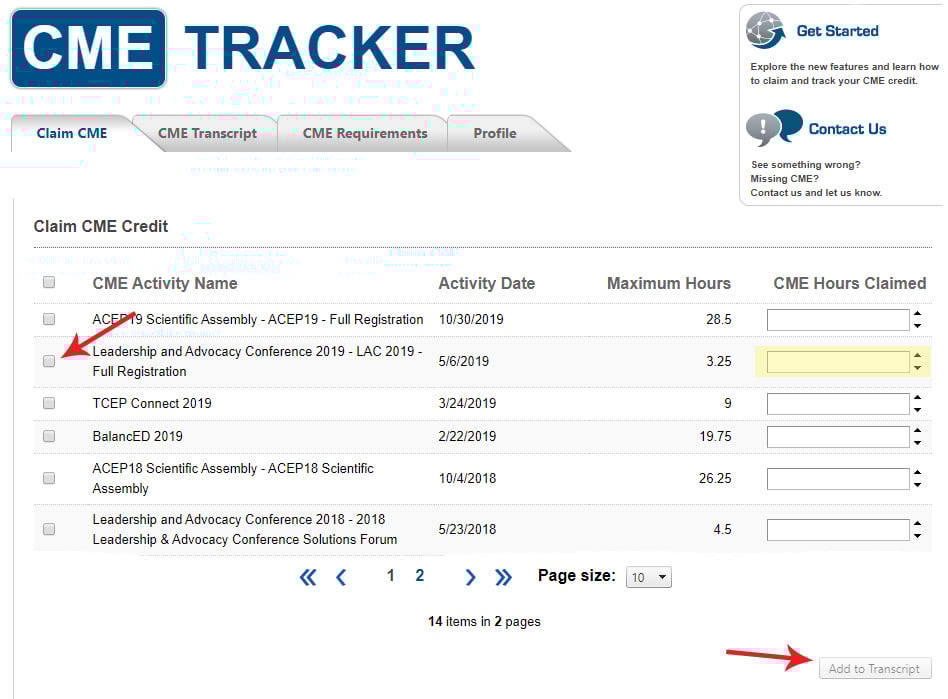Viewport: 948px width, 699px height.
Task: Jump to last page with double-right arrow
Action: (x=503, y=577)
